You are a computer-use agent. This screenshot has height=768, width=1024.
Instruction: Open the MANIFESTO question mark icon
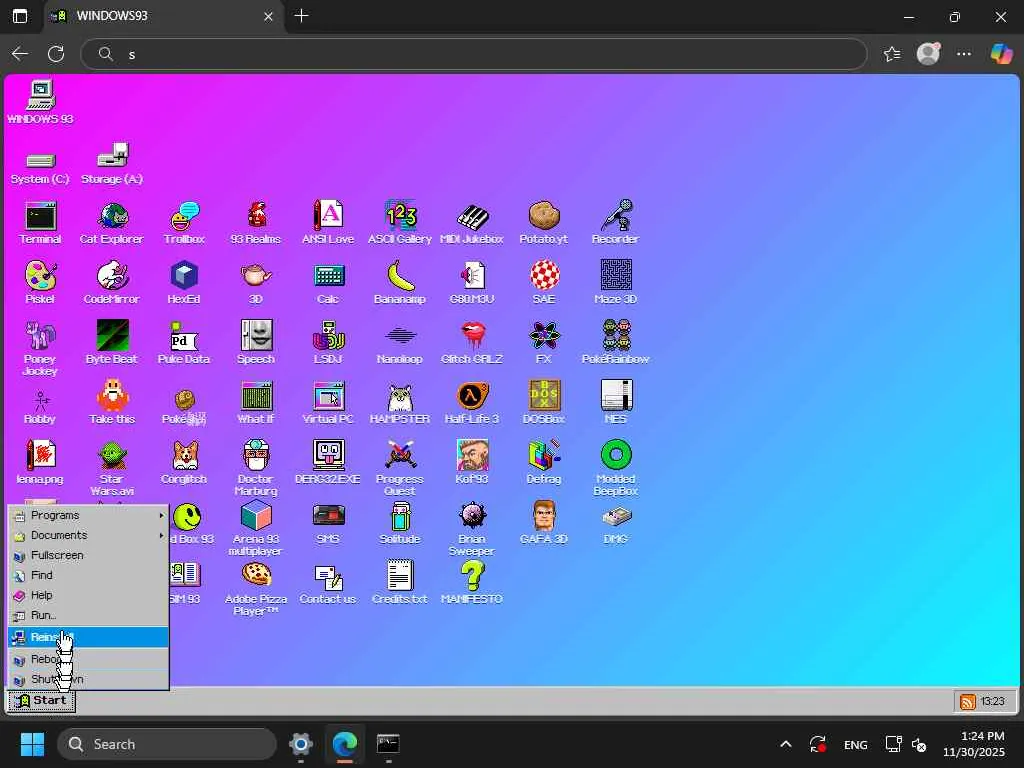coord(472,583)
